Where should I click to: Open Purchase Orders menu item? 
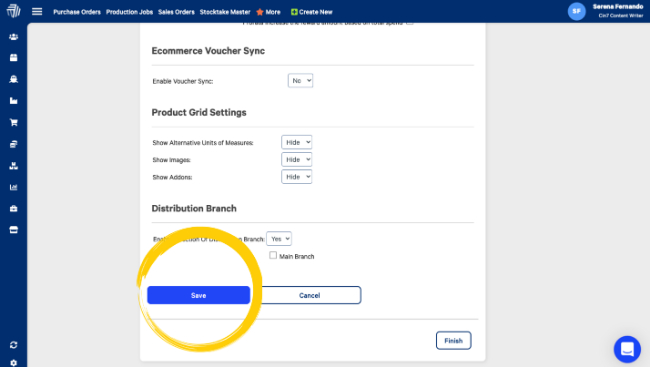pyautogui.click(x=77, y=12)
